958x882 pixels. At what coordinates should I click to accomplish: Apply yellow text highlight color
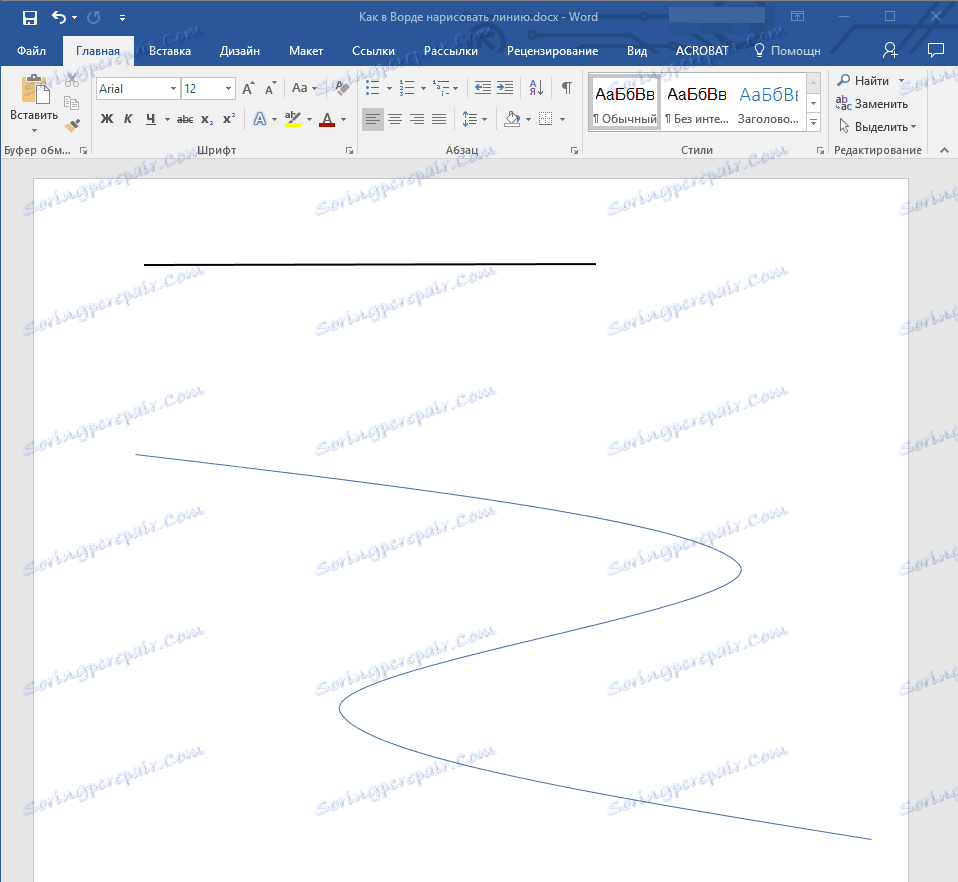pyautogui.click(x=293, y=119)
